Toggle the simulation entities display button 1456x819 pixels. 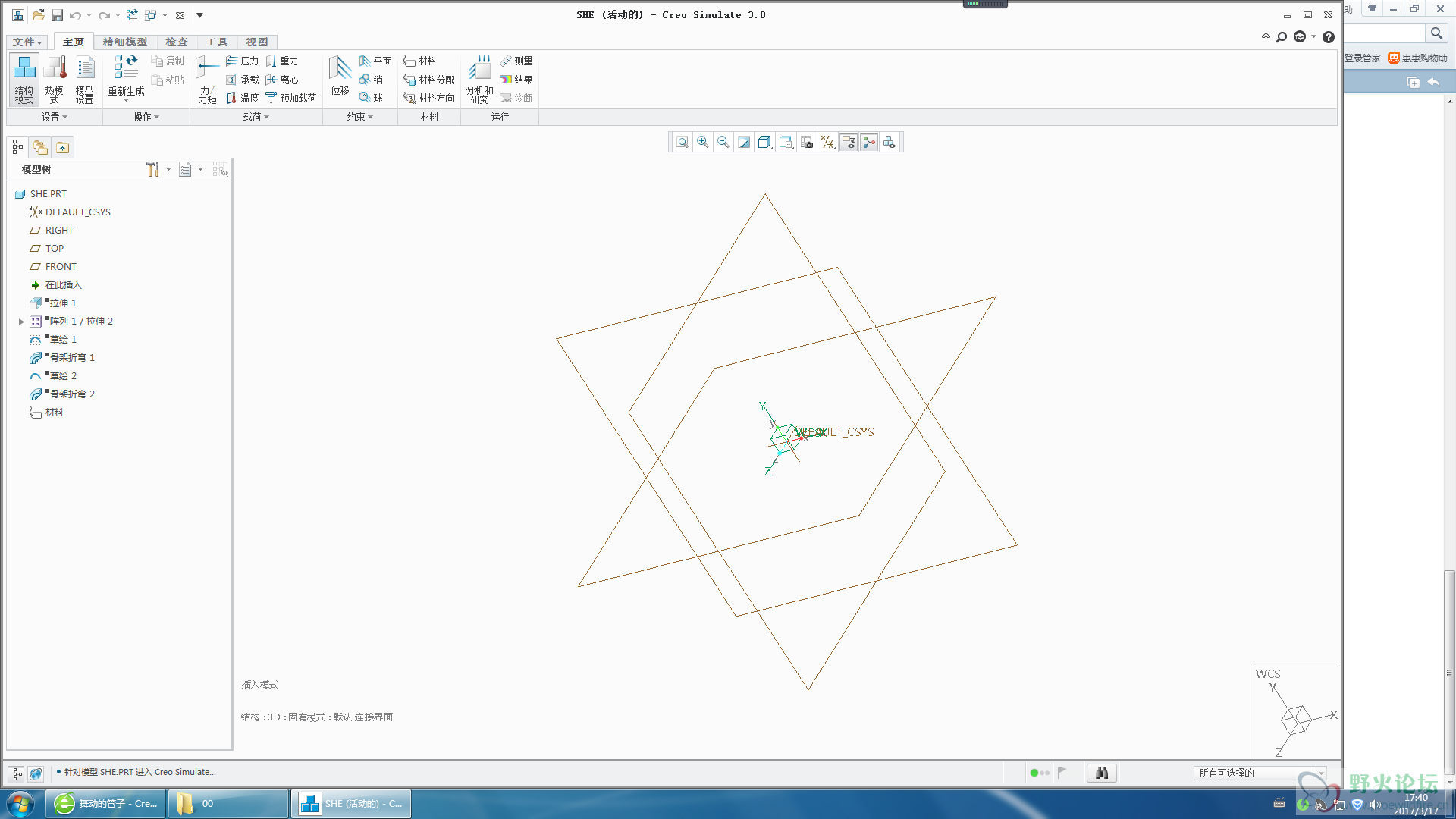[869, 142]
